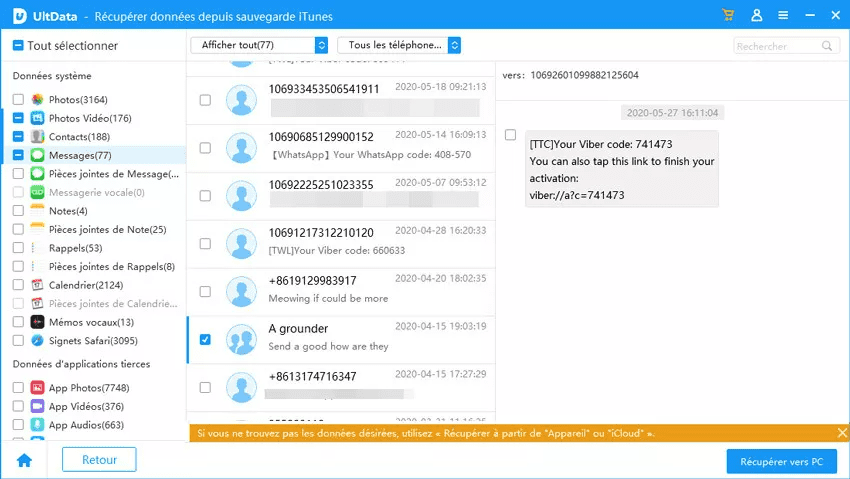Click the Récupérer vers PC button
This screenshot has height=479, width=850.
pyautogui.click(x=781, y=461)
